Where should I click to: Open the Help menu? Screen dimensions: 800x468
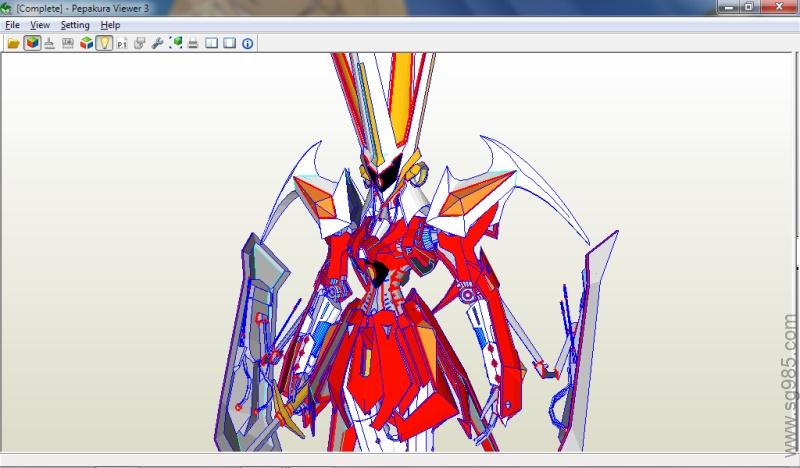pyautogui.click(x=110, y=25)
